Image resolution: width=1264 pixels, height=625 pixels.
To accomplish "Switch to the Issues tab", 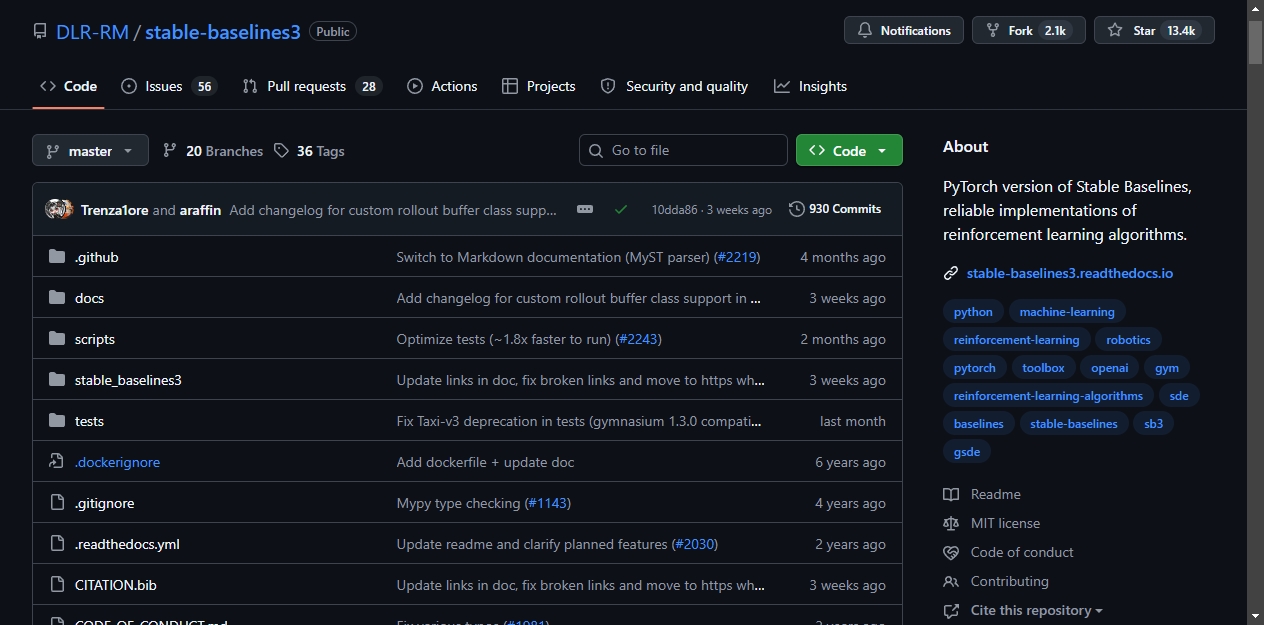I will pos(168,86).
